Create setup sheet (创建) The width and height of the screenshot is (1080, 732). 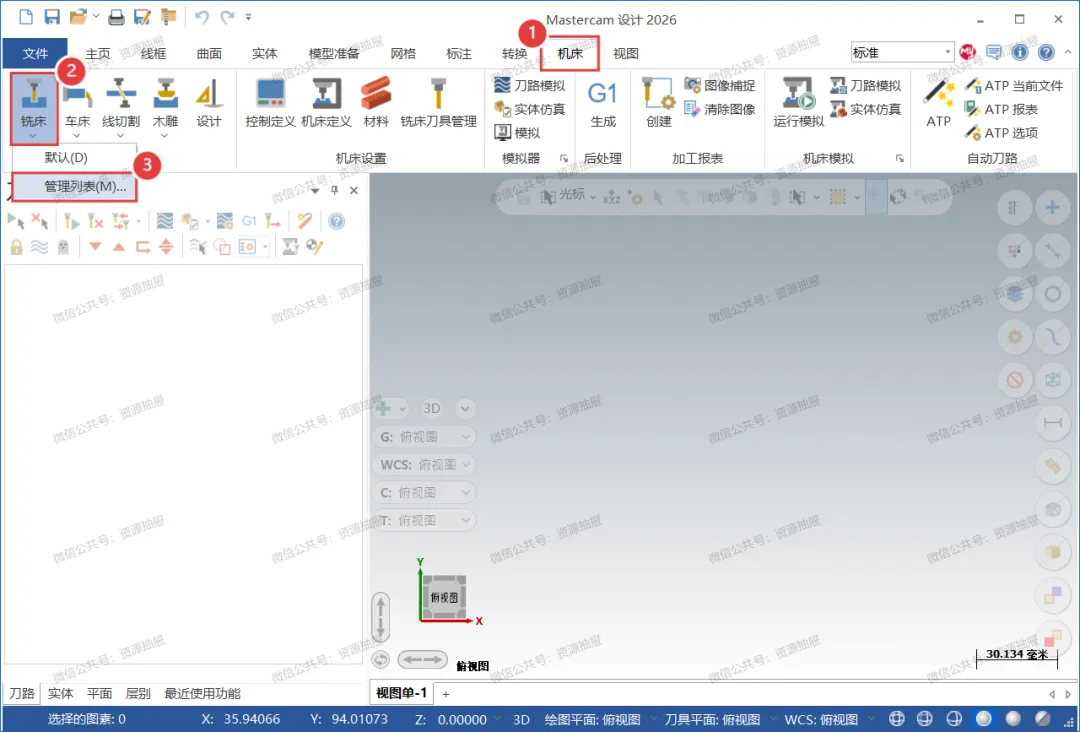658,103
